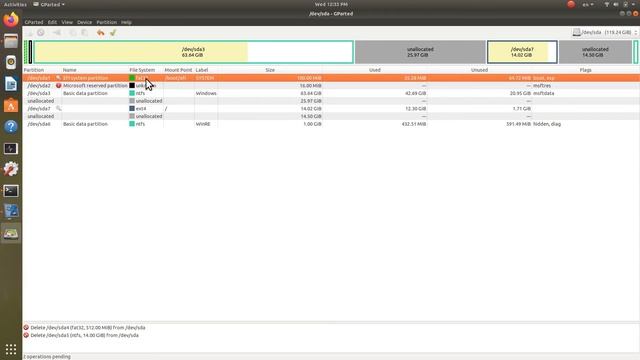Select the row labeled WinRE
This screenshot has width=640, height=360.
[x=331, y=124]
